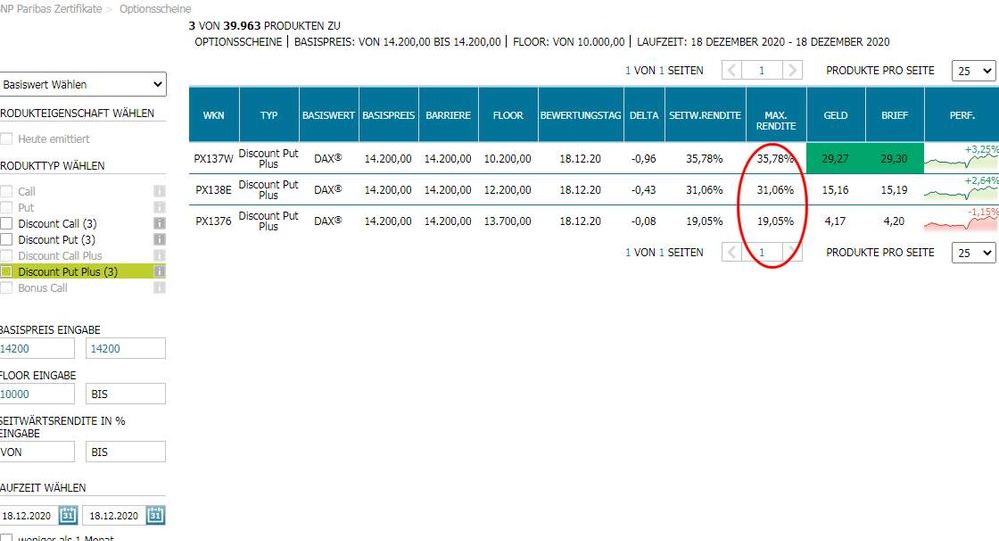
Task: Toggle the Discount Put Plus (3) checkbox
Action: (7, 272)
